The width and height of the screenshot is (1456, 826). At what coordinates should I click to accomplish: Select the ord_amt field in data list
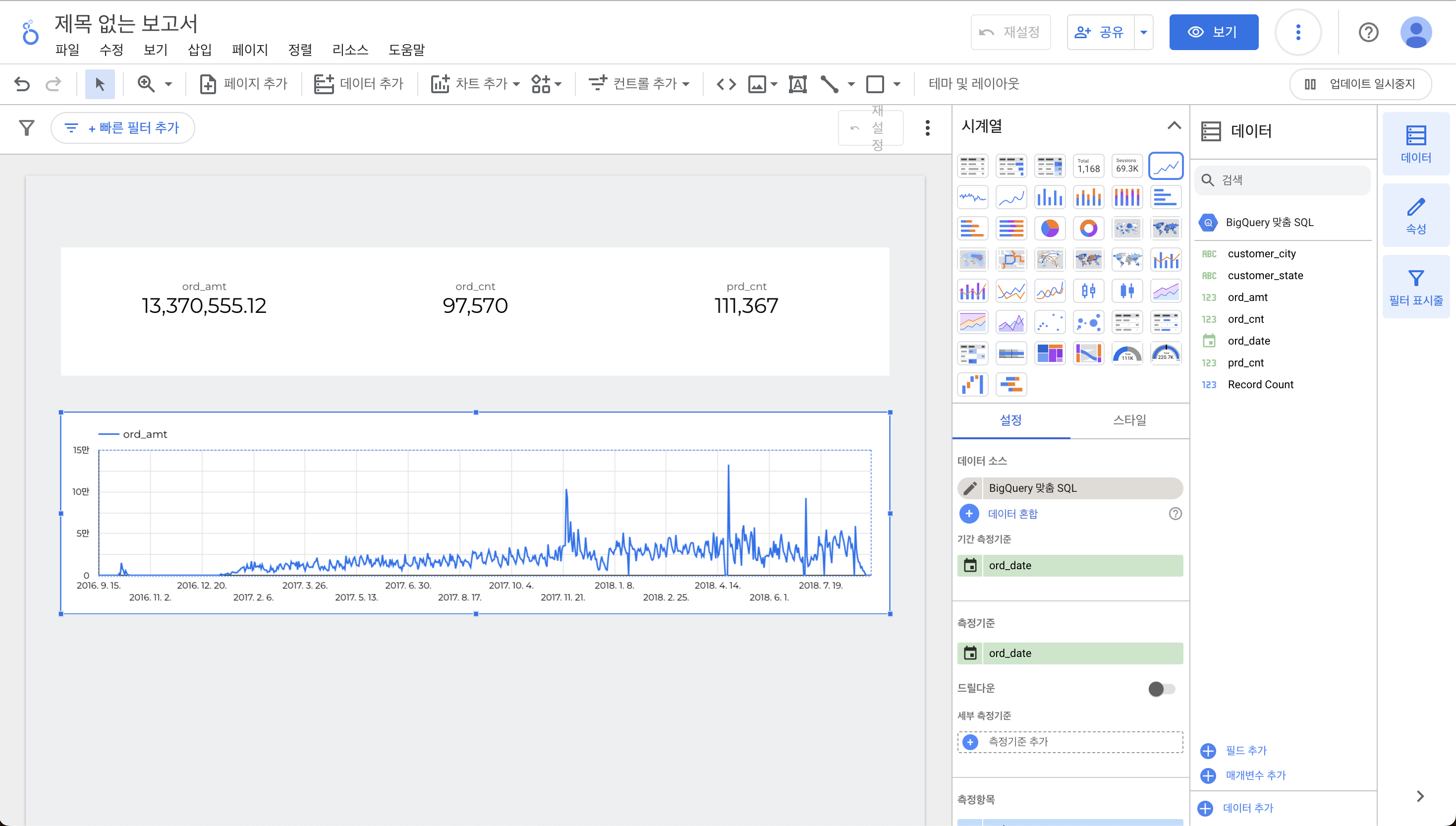tap(1247, 297)
